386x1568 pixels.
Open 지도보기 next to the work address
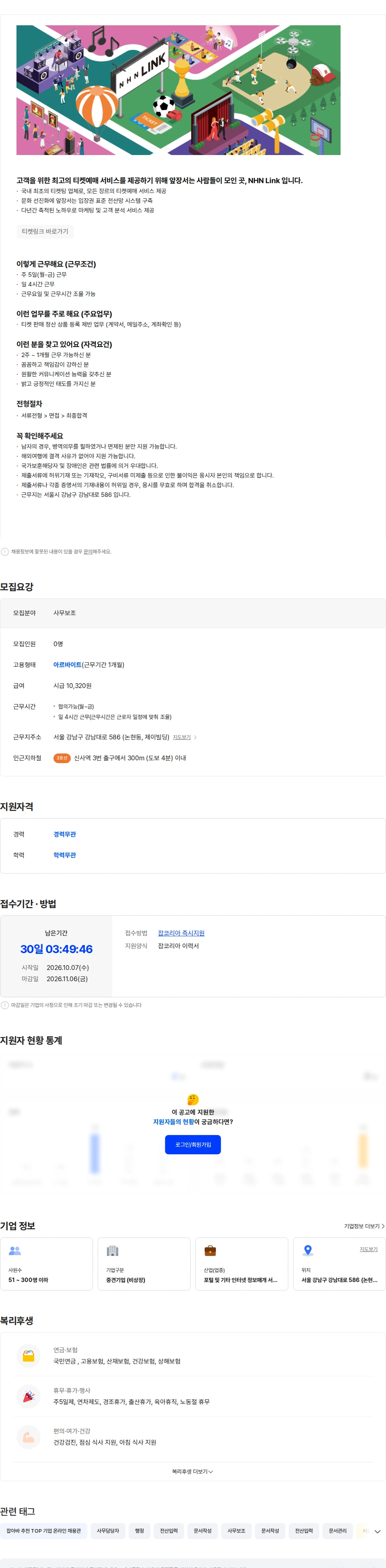click(182, 737)
